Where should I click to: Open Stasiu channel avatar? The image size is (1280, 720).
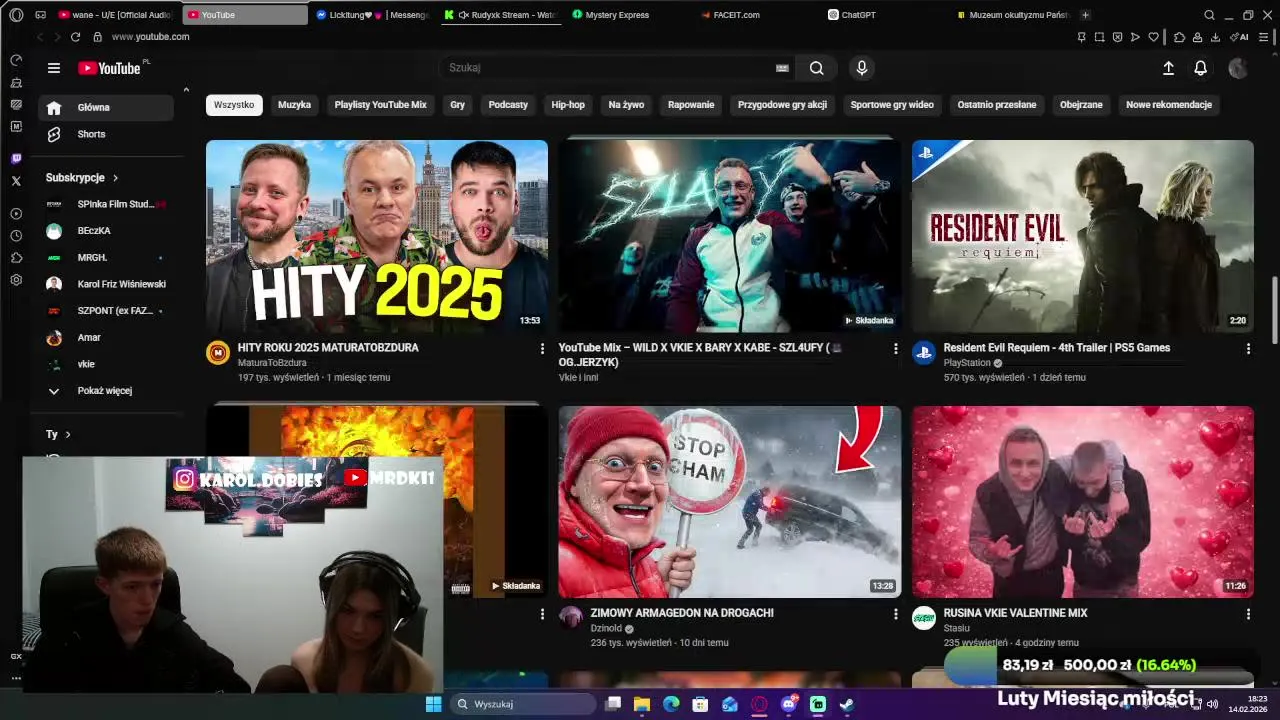click(924, 617)
